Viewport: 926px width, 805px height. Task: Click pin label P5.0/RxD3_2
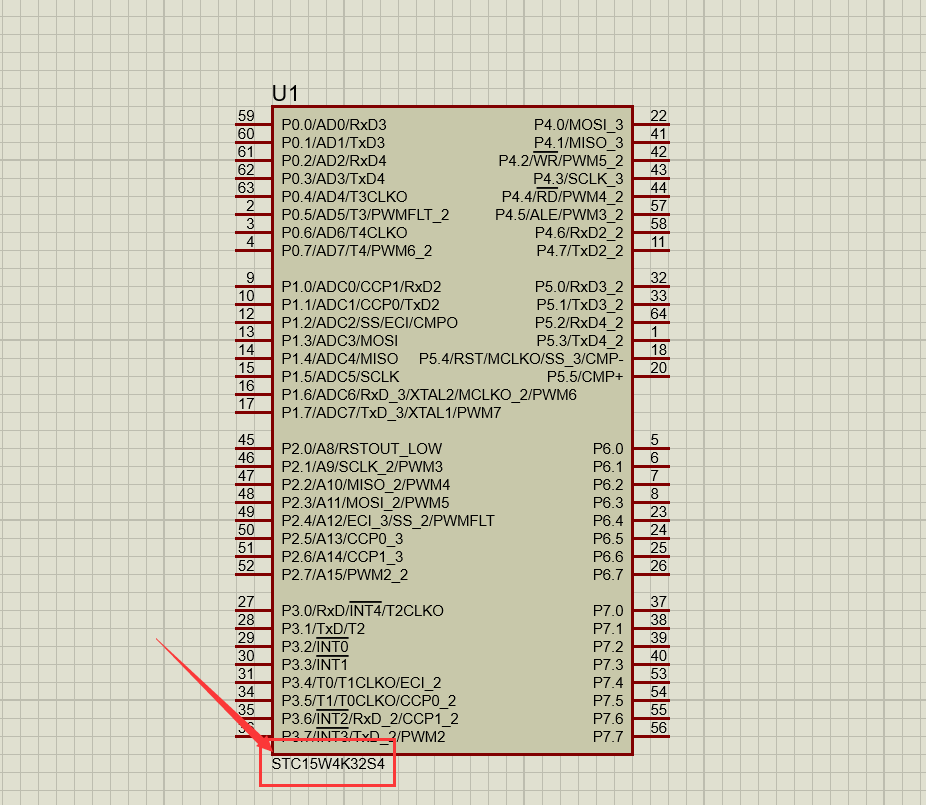pos(579,287)
